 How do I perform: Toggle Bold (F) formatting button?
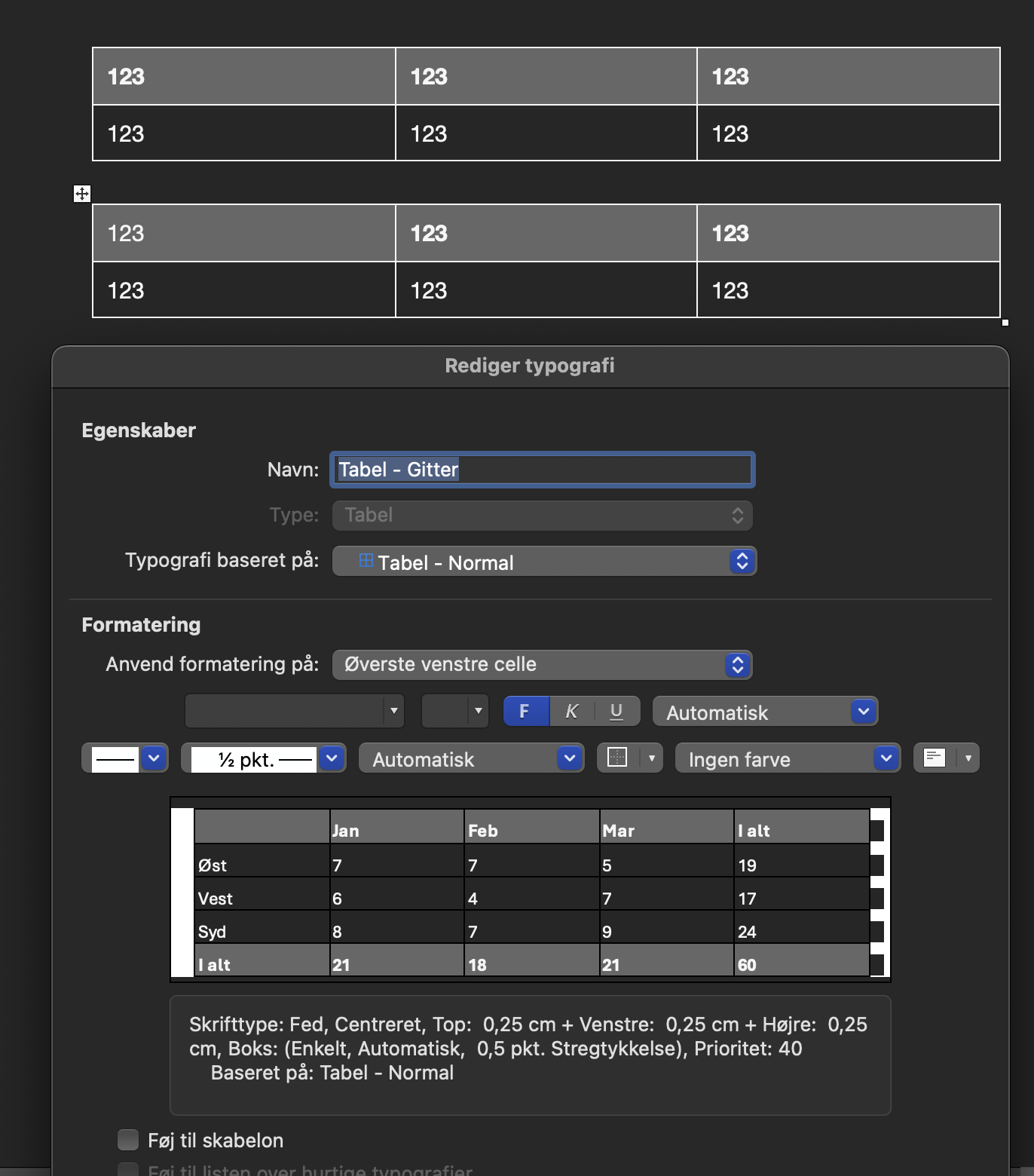coord(526,711)
